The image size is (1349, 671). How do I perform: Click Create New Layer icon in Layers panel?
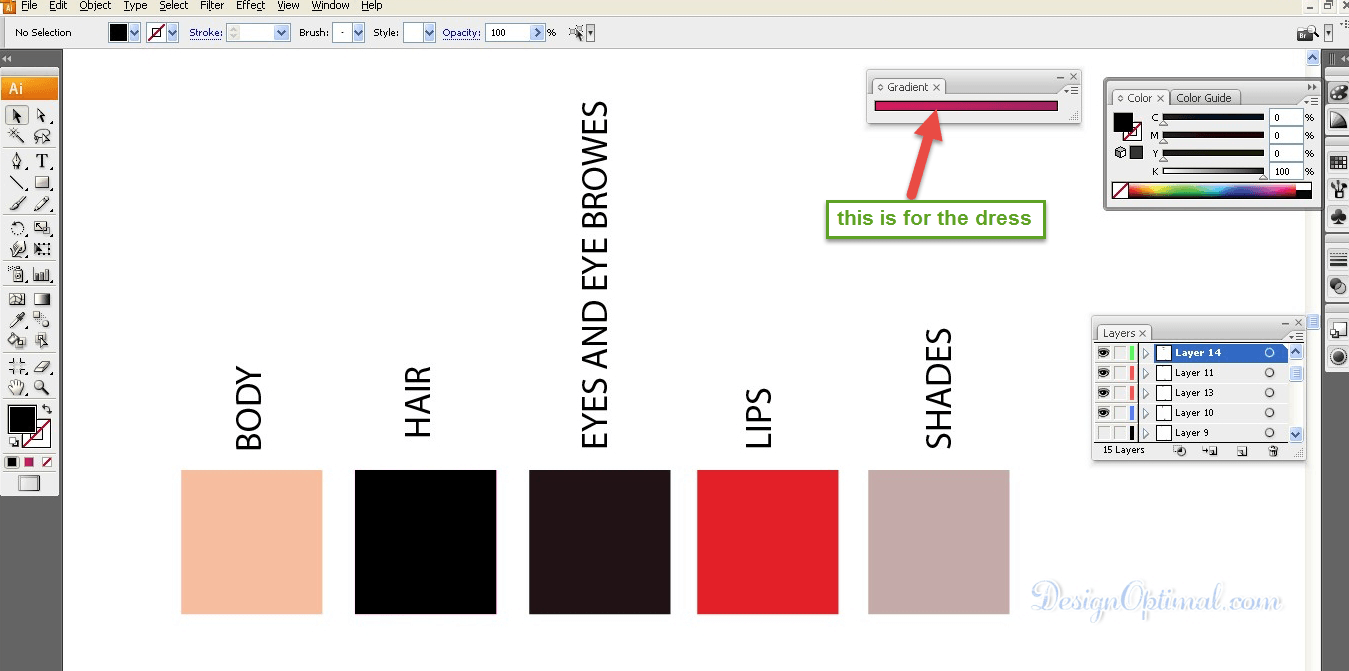click(1241, 451)
